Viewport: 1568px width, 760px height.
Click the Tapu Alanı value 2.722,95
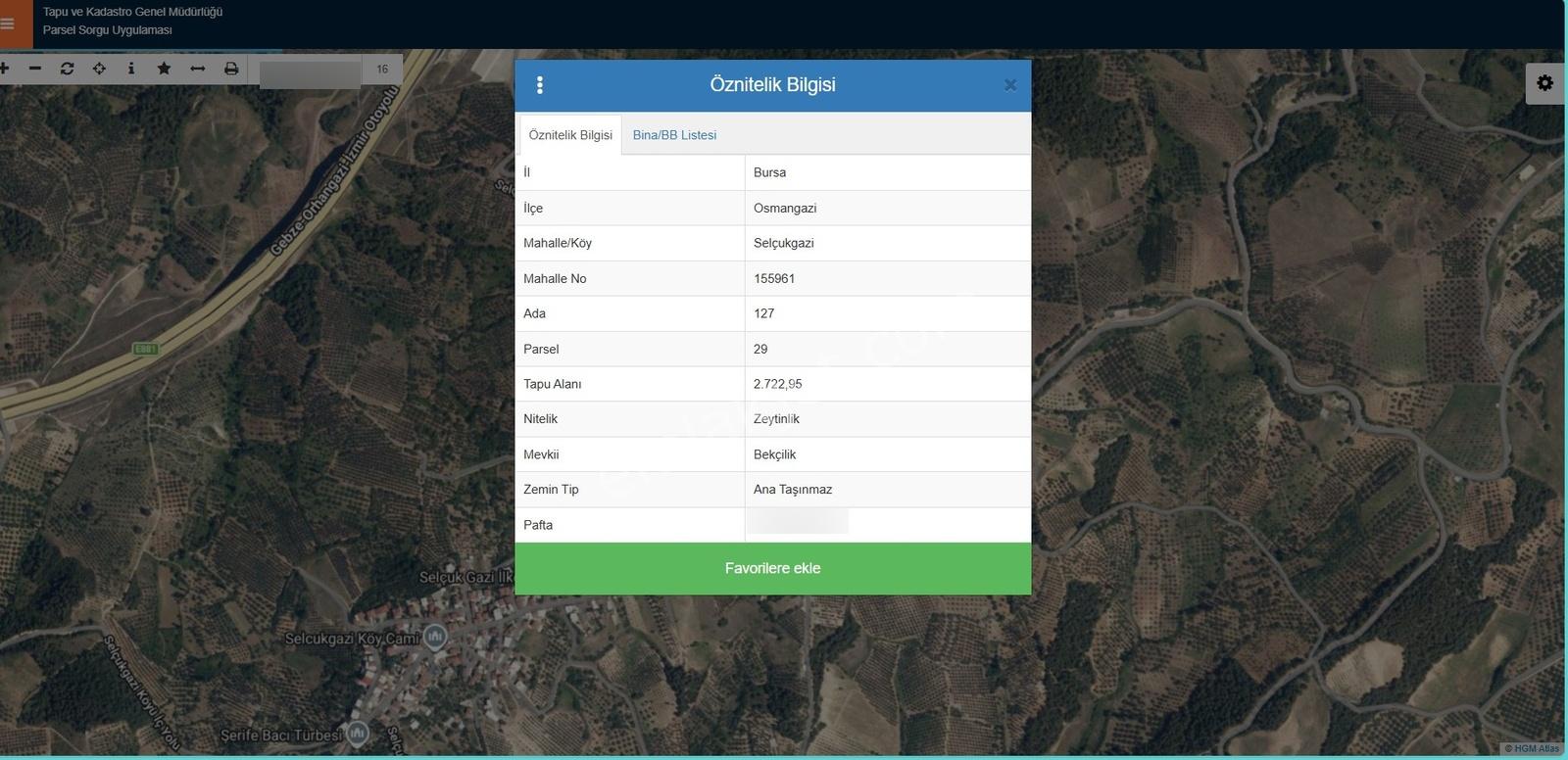(x=777, y=384)
